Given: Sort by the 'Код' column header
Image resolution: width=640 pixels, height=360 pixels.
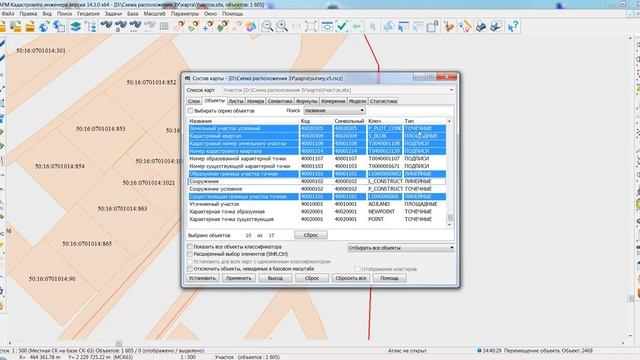Looking at the screenshot, I should tap(316, 121).
